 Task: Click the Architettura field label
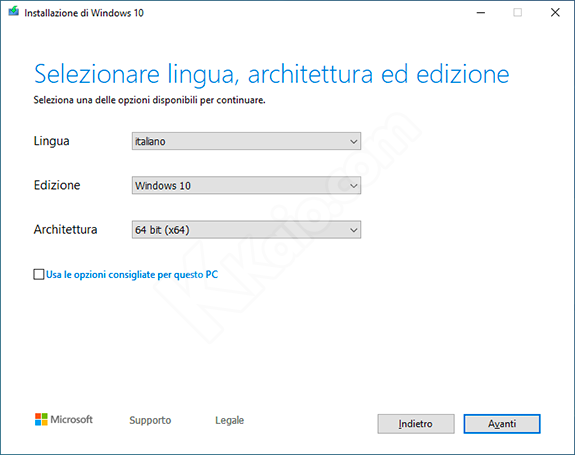pos(65,230)
